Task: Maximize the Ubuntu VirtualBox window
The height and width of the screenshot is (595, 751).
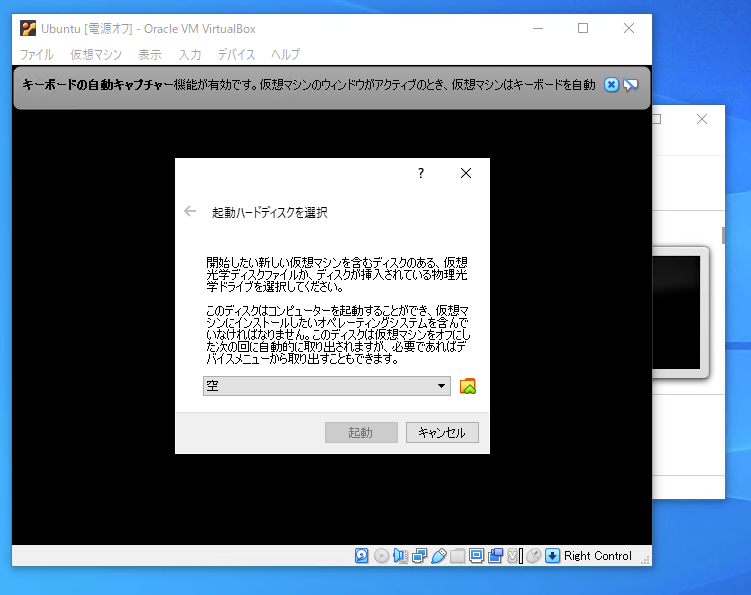Action: [583, 28]
